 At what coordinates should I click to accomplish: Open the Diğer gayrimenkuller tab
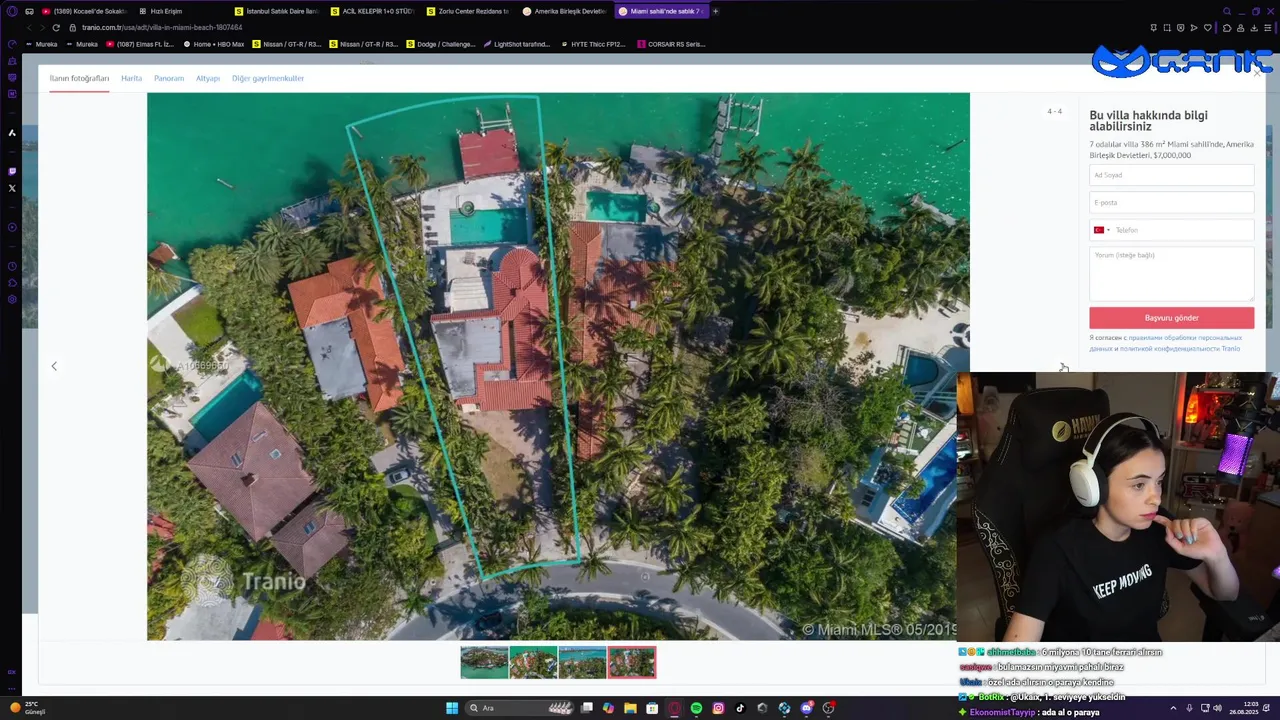tap(268, 78)
